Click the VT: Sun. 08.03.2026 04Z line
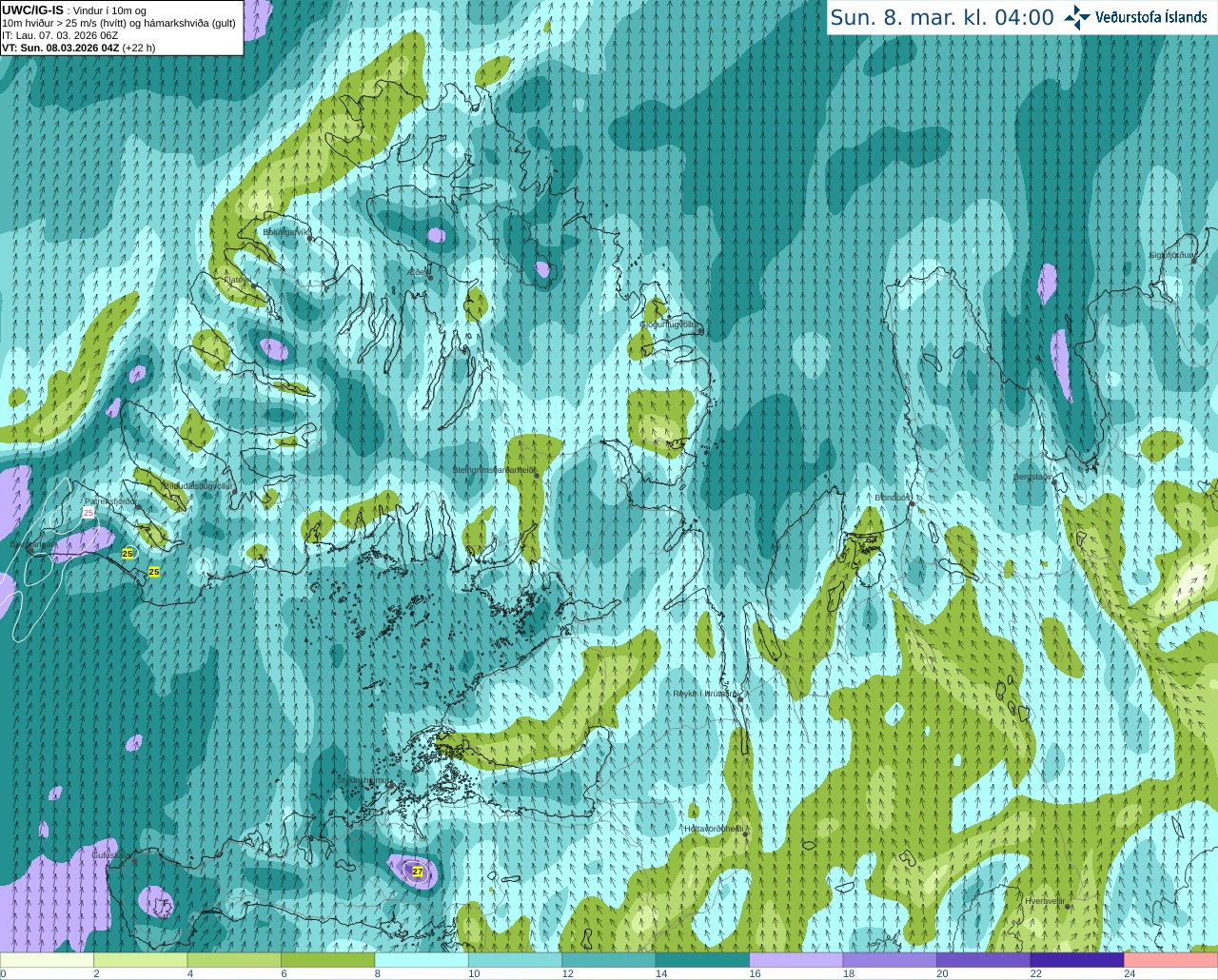 pyautogui.click(x=79, y=48)
